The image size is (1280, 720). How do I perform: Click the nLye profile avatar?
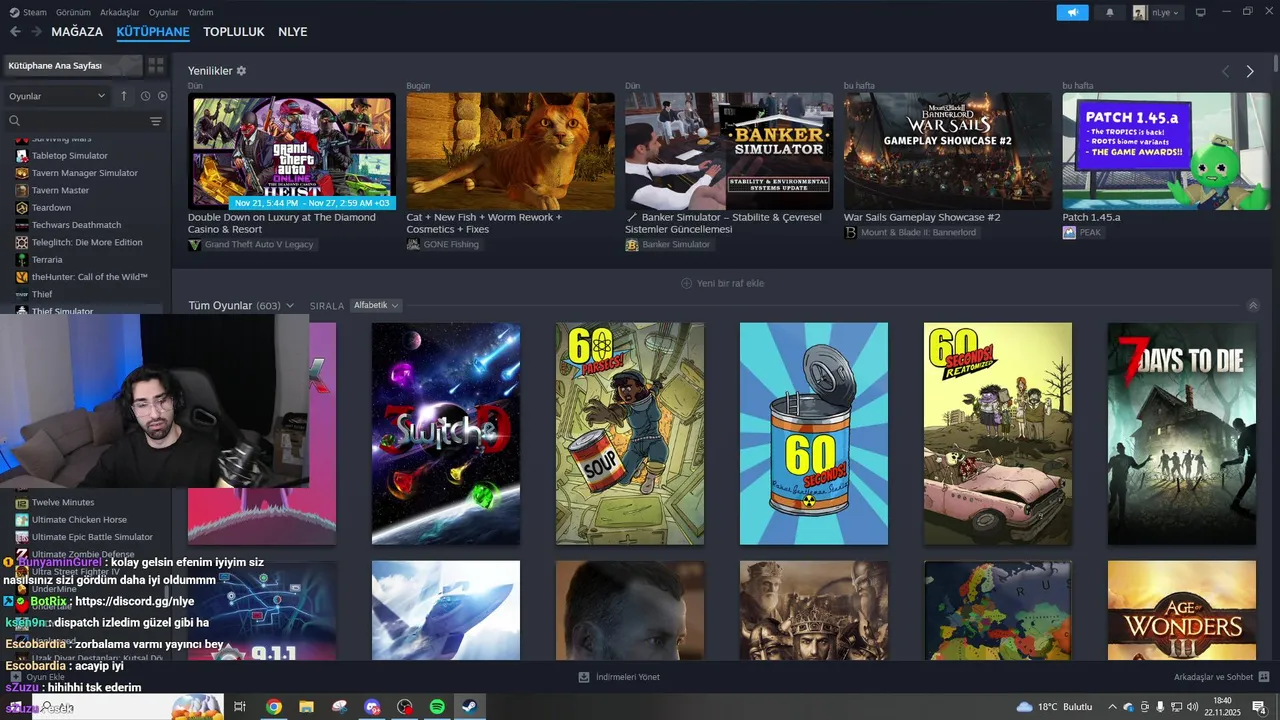1140,13
